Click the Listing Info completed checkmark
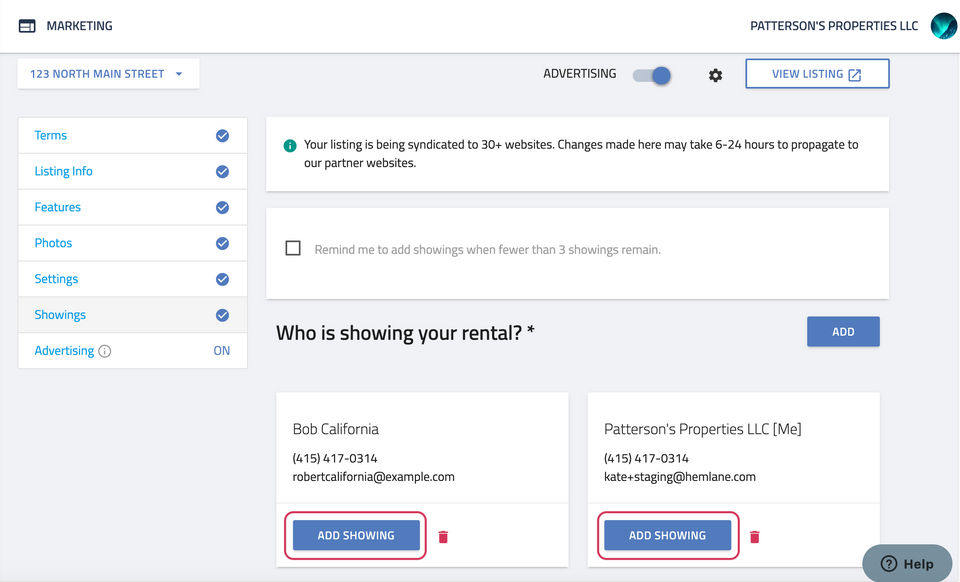Screen dimensions: 960x582 tap(222, 172)
